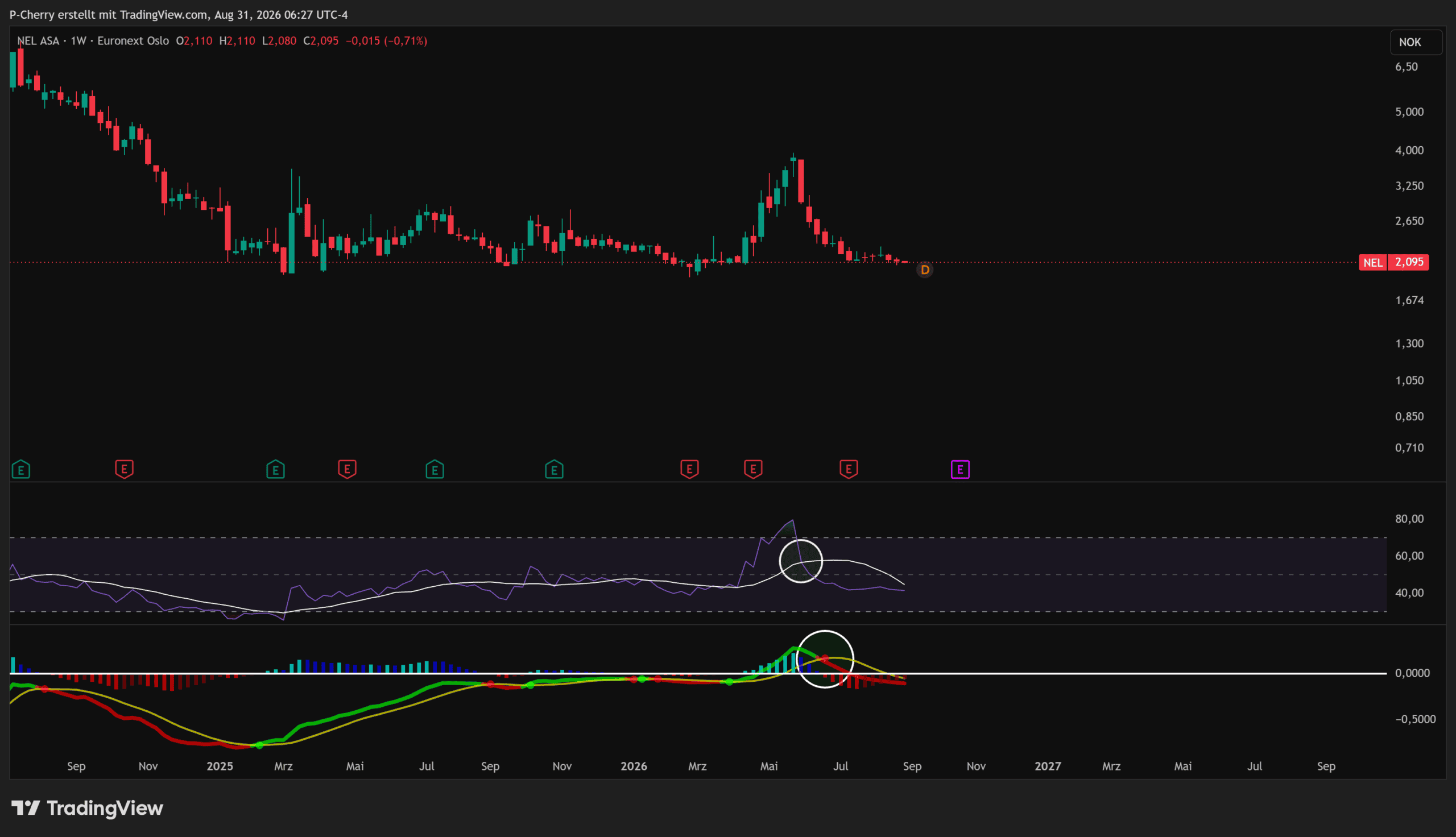Viewport: 1456px width, 837px height.
Task: Click the 6,50 price axis label
Action: coord(1407,67)
